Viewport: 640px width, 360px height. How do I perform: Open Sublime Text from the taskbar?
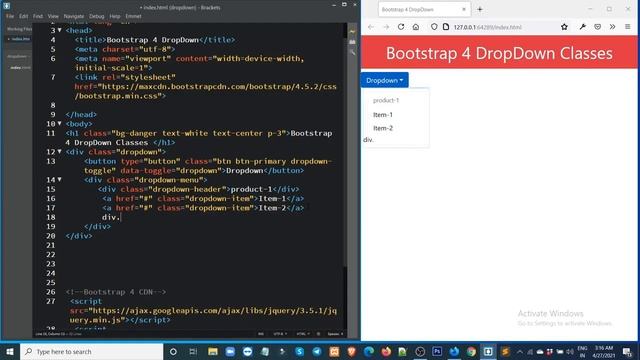pos(505,351)
